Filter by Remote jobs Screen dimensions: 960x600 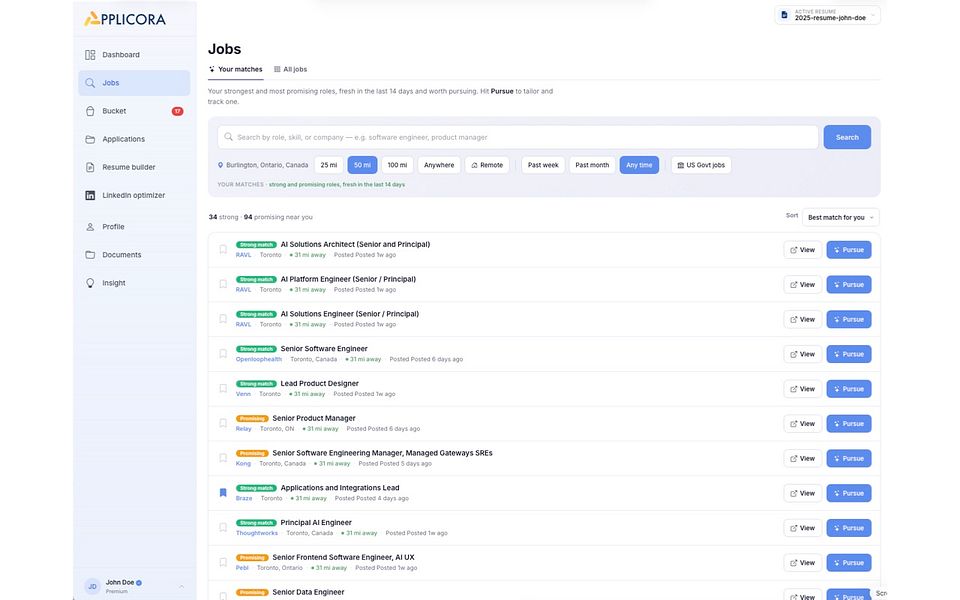click(487, 165)
